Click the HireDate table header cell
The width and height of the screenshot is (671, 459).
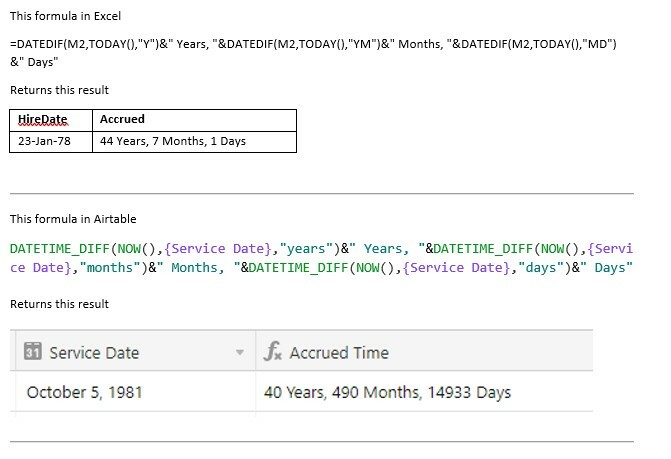point(51,120)
